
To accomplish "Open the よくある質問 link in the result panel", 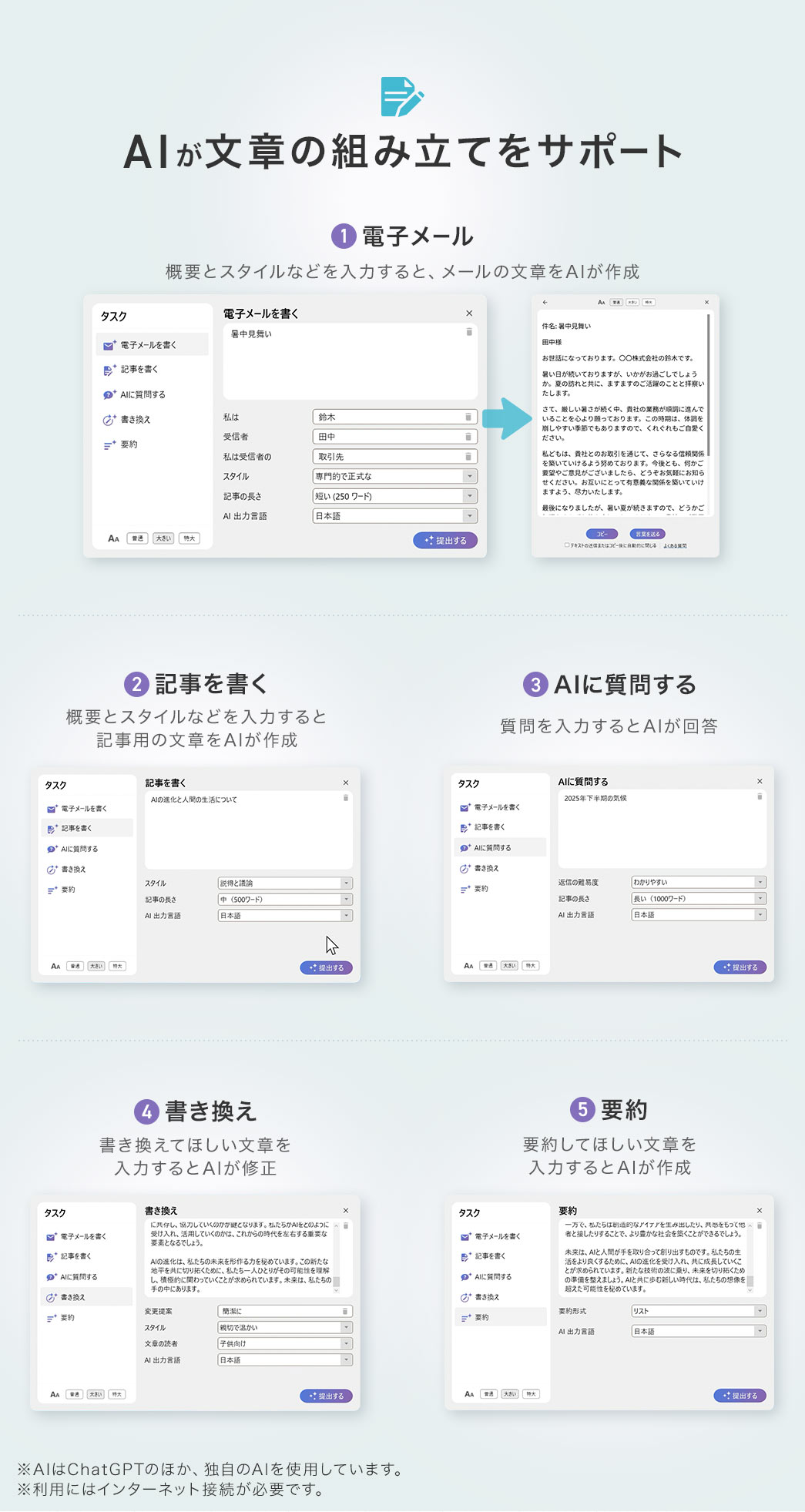I will click(x=675, y=545).
